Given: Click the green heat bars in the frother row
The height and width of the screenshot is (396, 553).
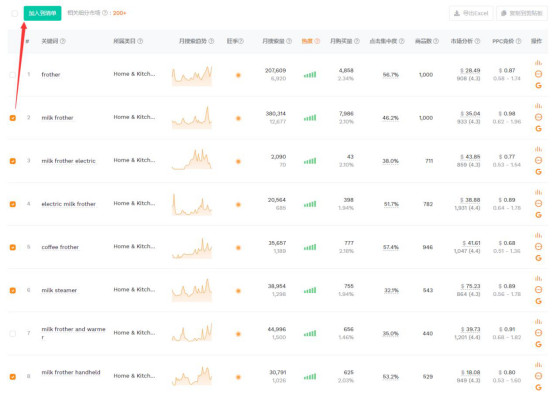Looking at the screenshot, I should [310, 74].
